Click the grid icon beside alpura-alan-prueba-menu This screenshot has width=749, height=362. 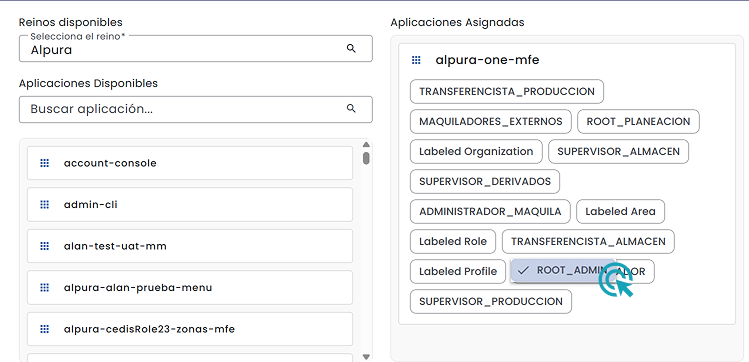(44, 287)
